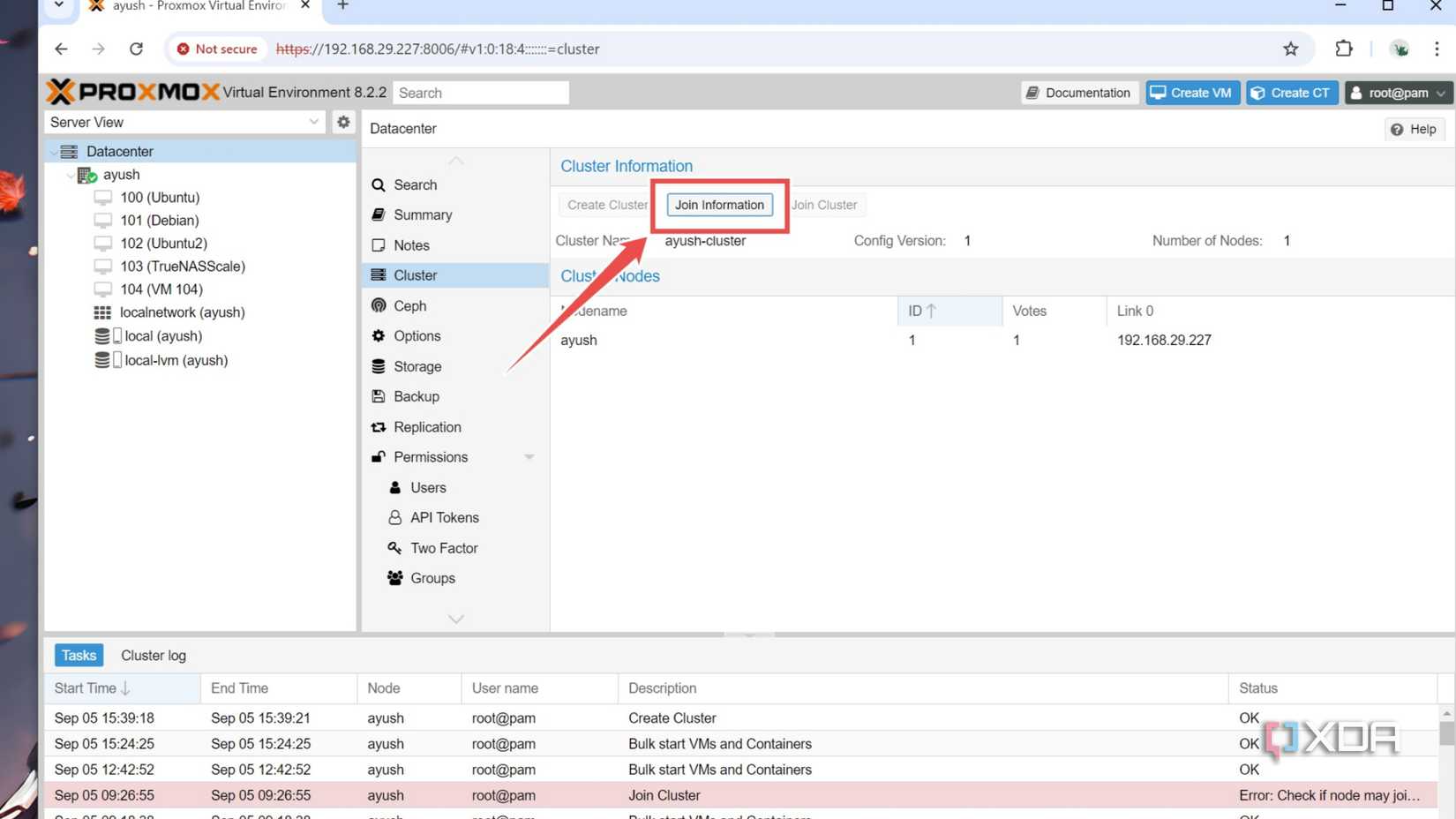Collapse the Datacenter tree expander
The image size is (1456, 819).
click(53, 152)
